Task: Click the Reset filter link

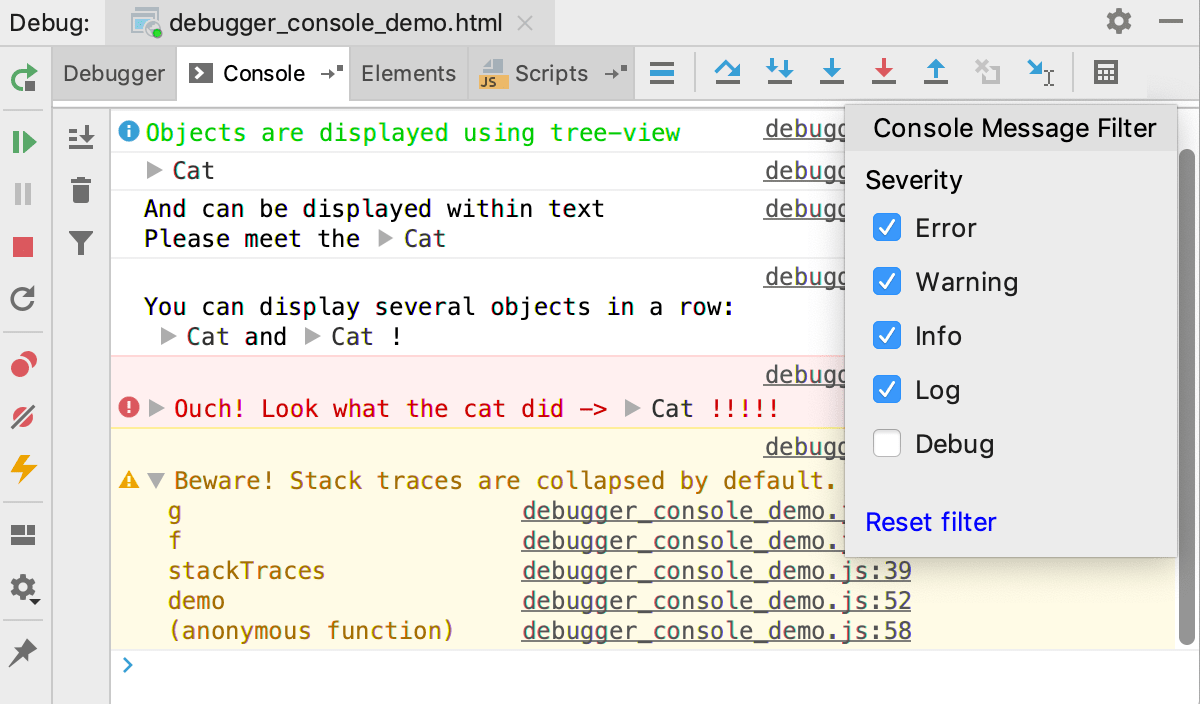Action: tap(931, 522)
